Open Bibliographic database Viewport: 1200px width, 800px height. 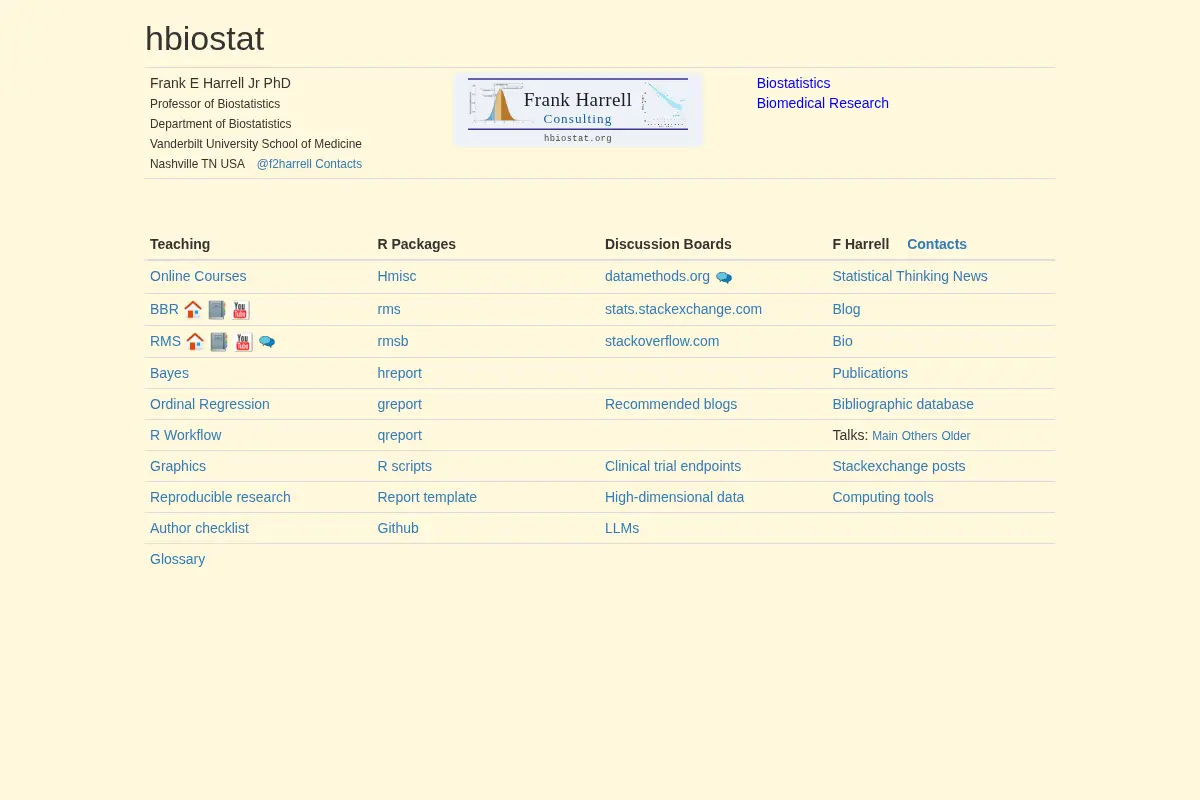pos(903,404)
